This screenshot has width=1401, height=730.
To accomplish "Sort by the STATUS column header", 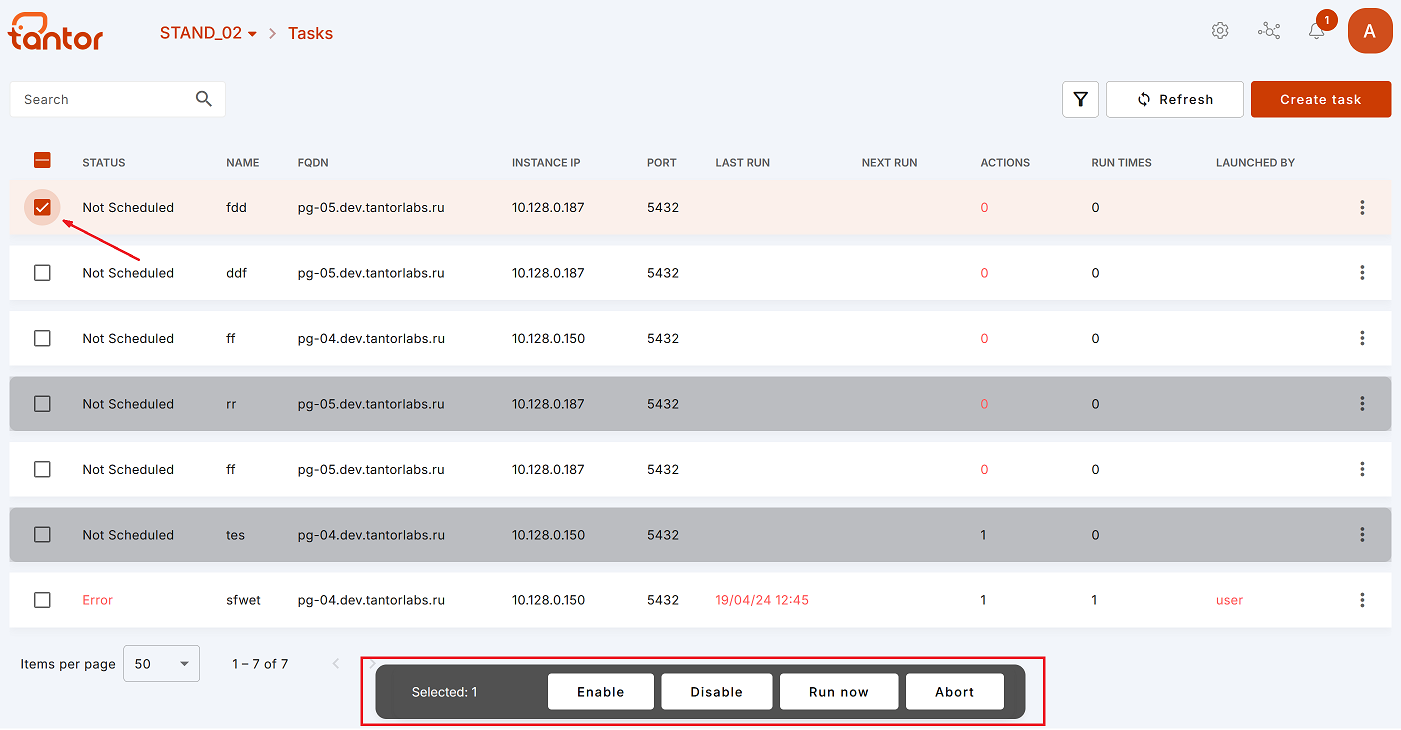I will tap(104, 163).
